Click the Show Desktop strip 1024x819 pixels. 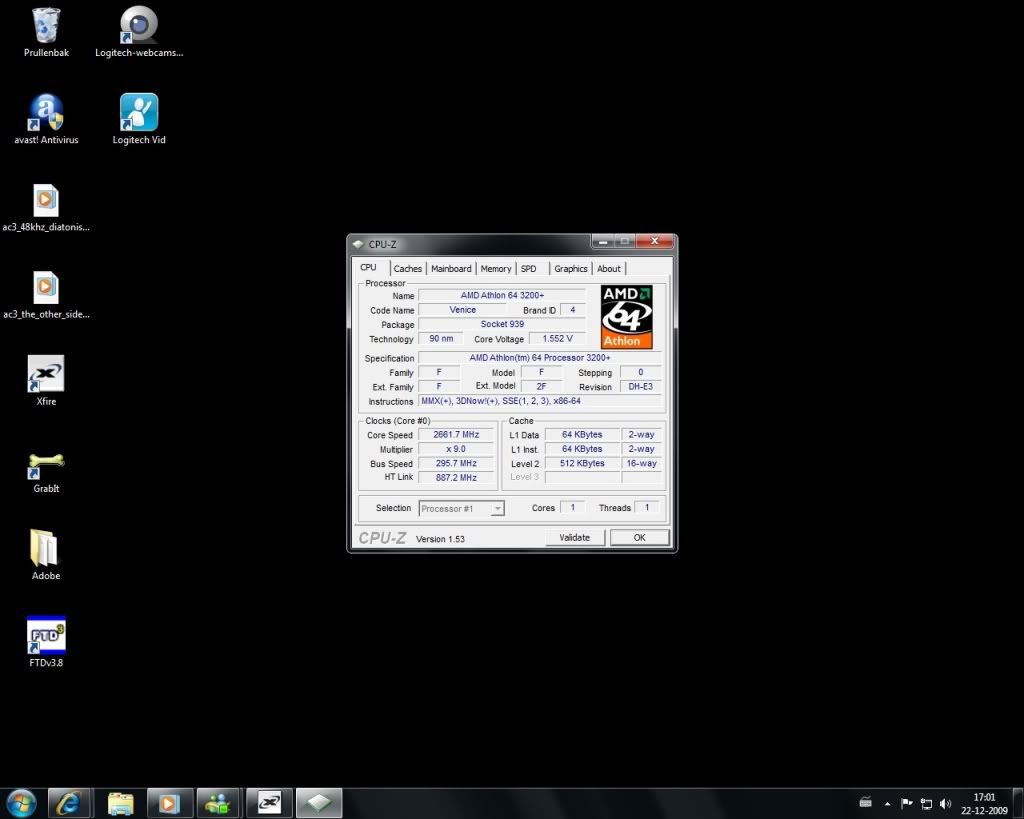coord(1018,803)
